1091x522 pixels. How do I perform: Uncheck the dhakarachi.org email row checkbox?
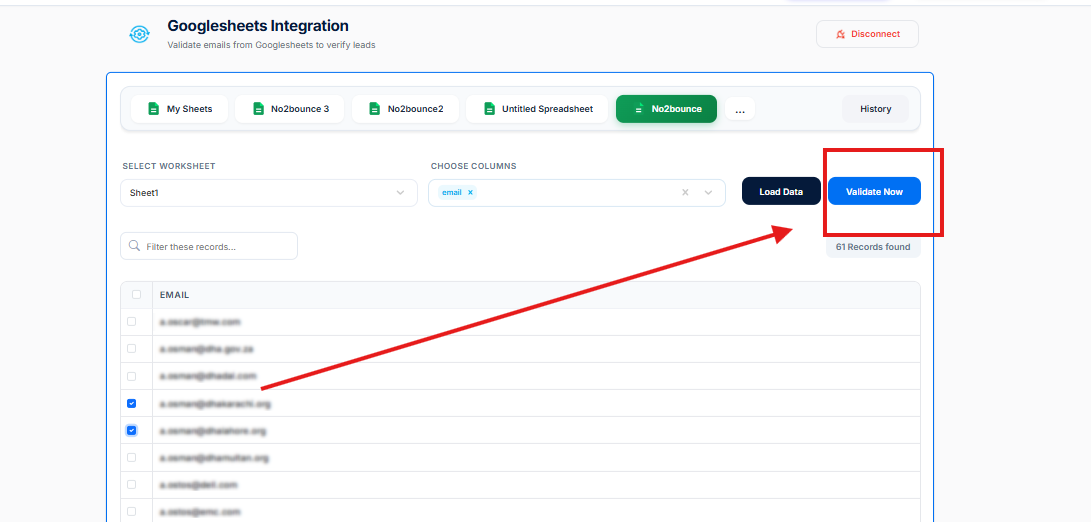click(x=132, y=404)
